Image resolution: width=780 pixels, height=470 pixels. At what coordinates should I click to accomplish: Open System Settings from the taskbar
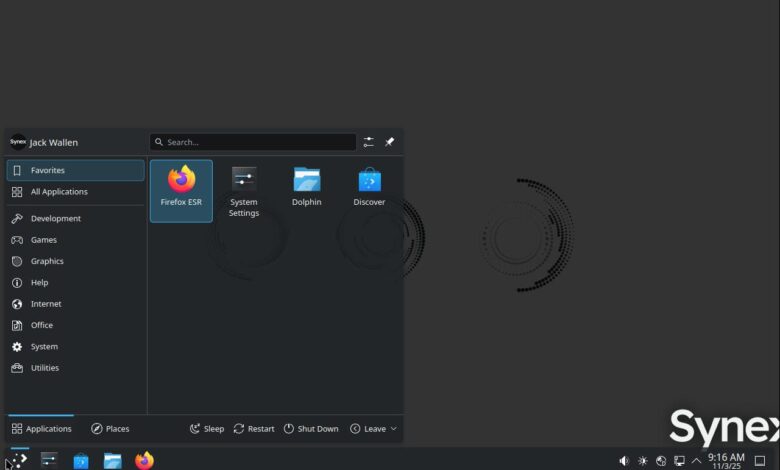49,460
